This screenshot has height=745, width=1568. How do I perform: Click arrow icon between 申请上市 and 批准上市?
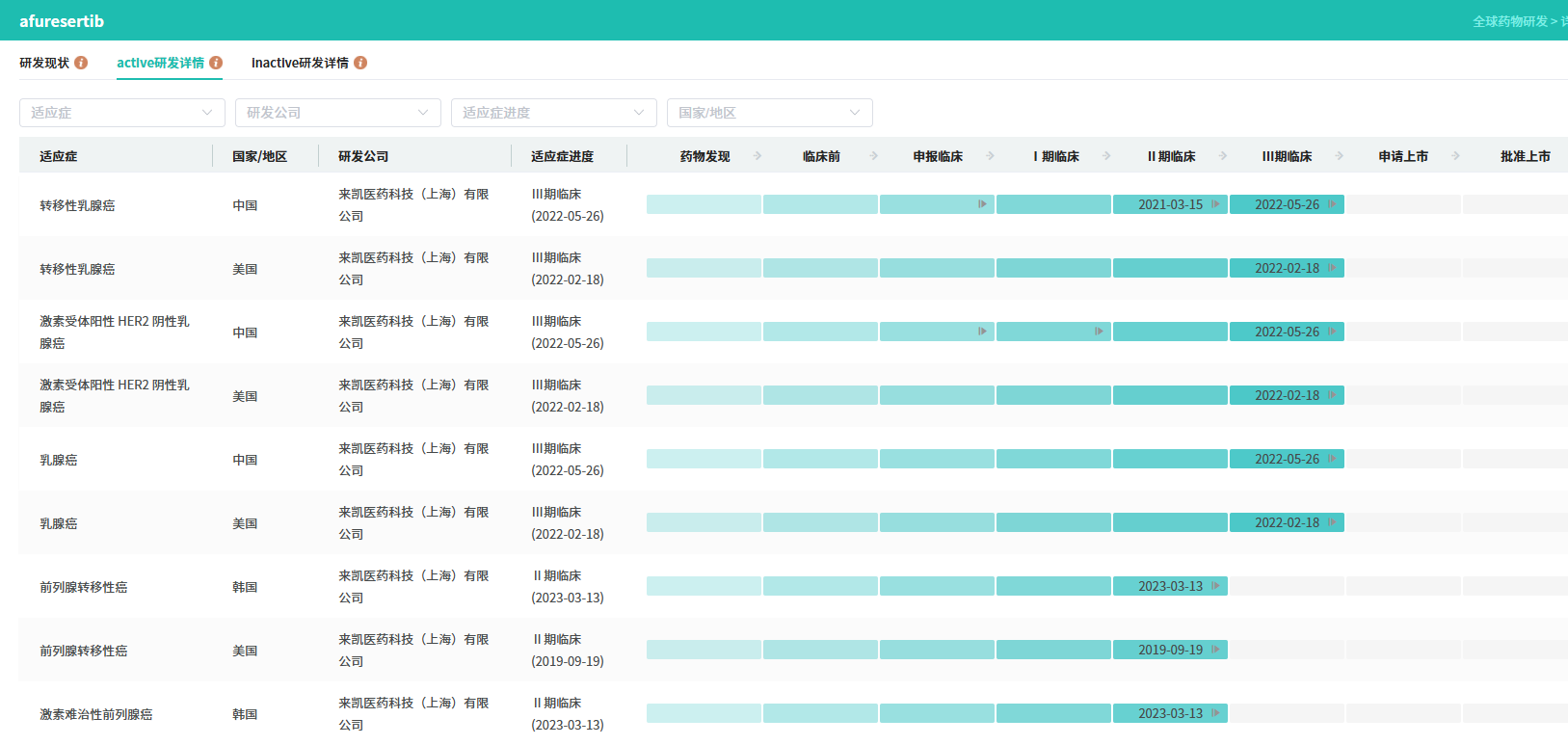click(1455, 155)
